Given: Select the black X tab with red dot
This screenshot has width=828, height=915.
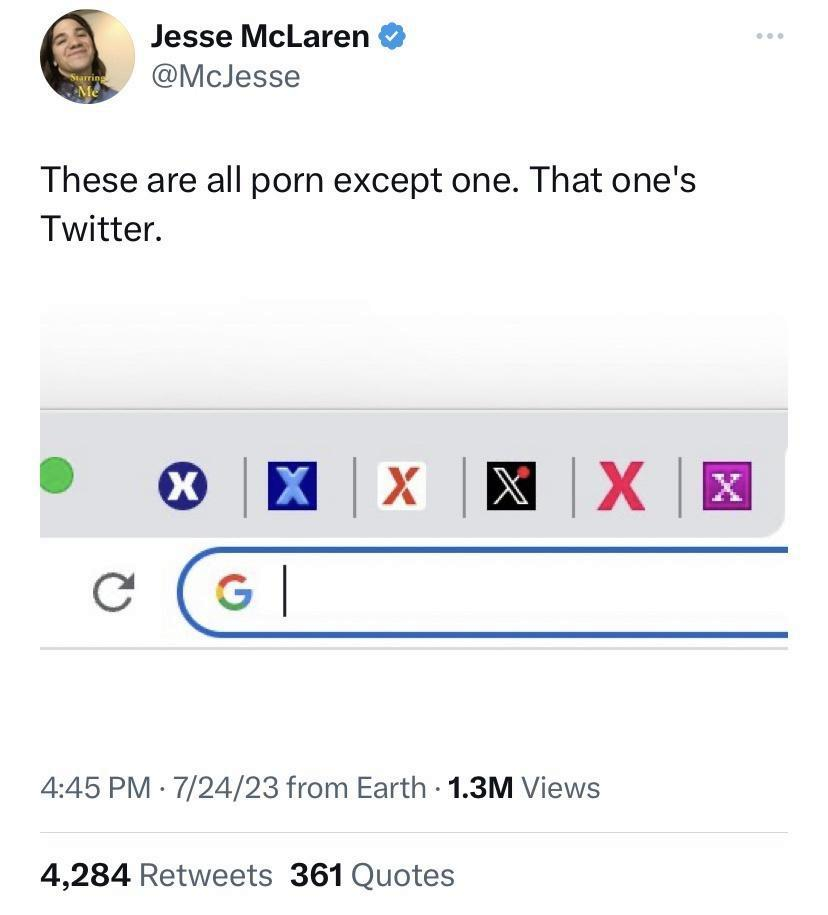Looking at the screenshot, I should (x=511, y=486).
